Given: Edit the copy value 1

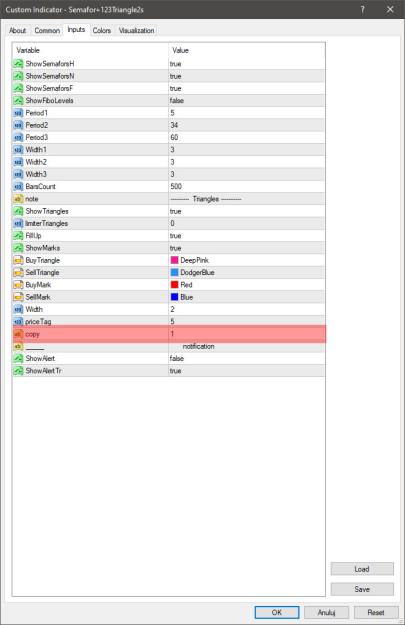Looking at the screenshot, I should 247,334.
